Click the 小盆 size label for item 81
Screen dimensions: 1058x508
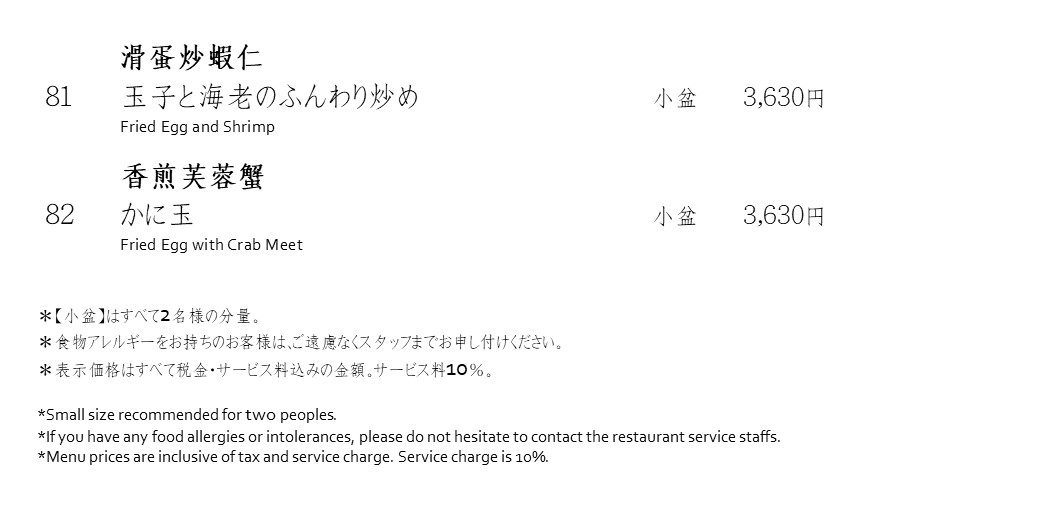point(675,99)
